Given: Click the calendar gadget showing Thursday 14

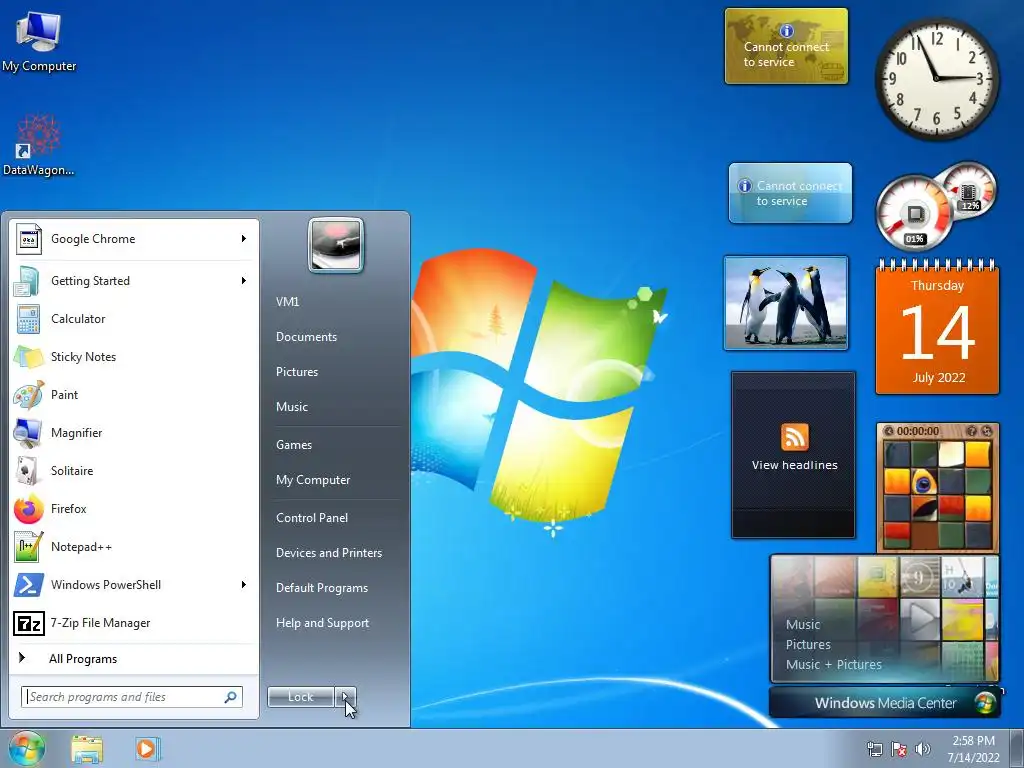Looking at the screenshot, I should (937, 328).
